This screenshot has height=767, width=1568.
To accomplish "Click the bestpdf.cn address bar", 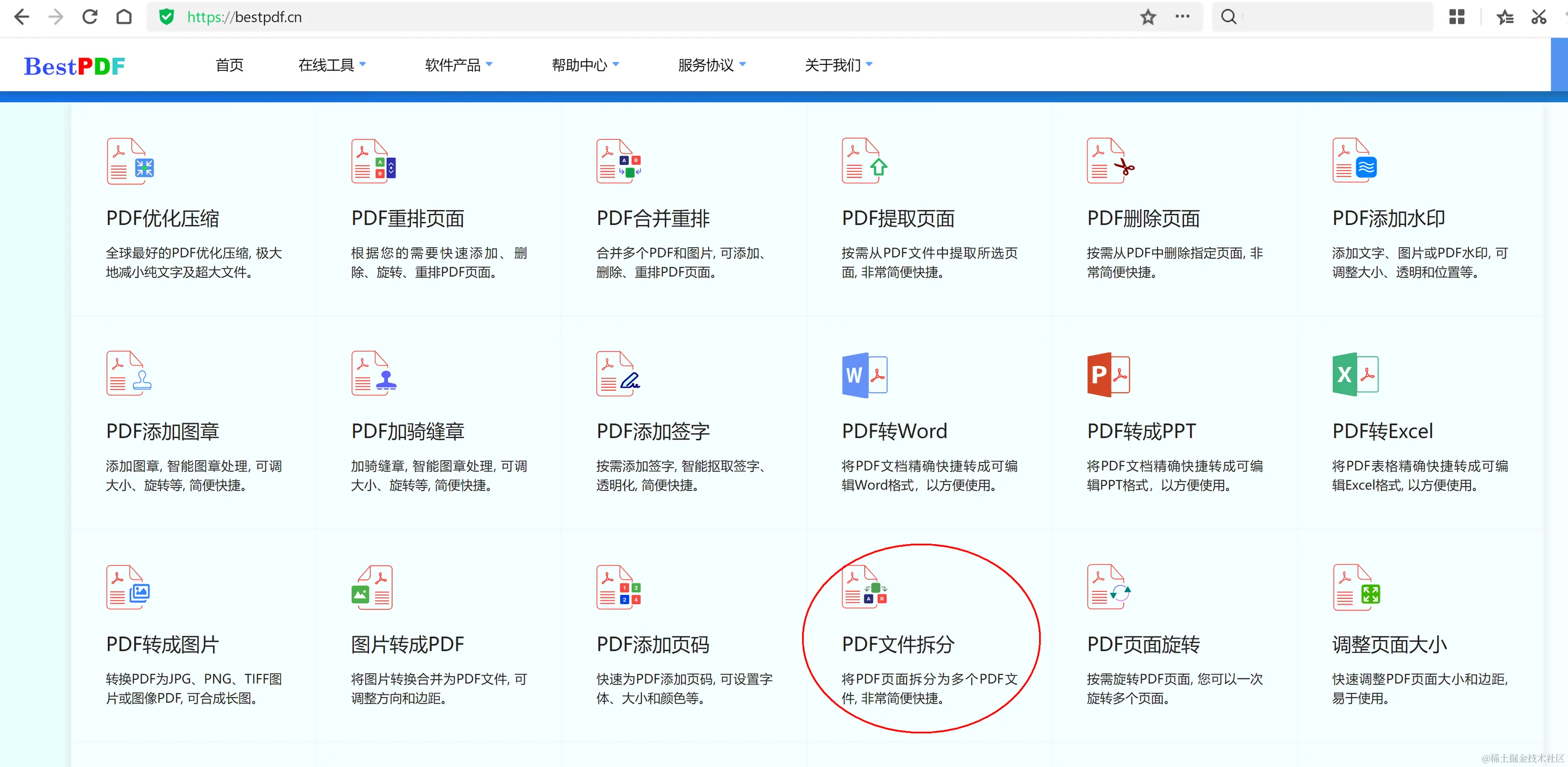I will point(609,17).
